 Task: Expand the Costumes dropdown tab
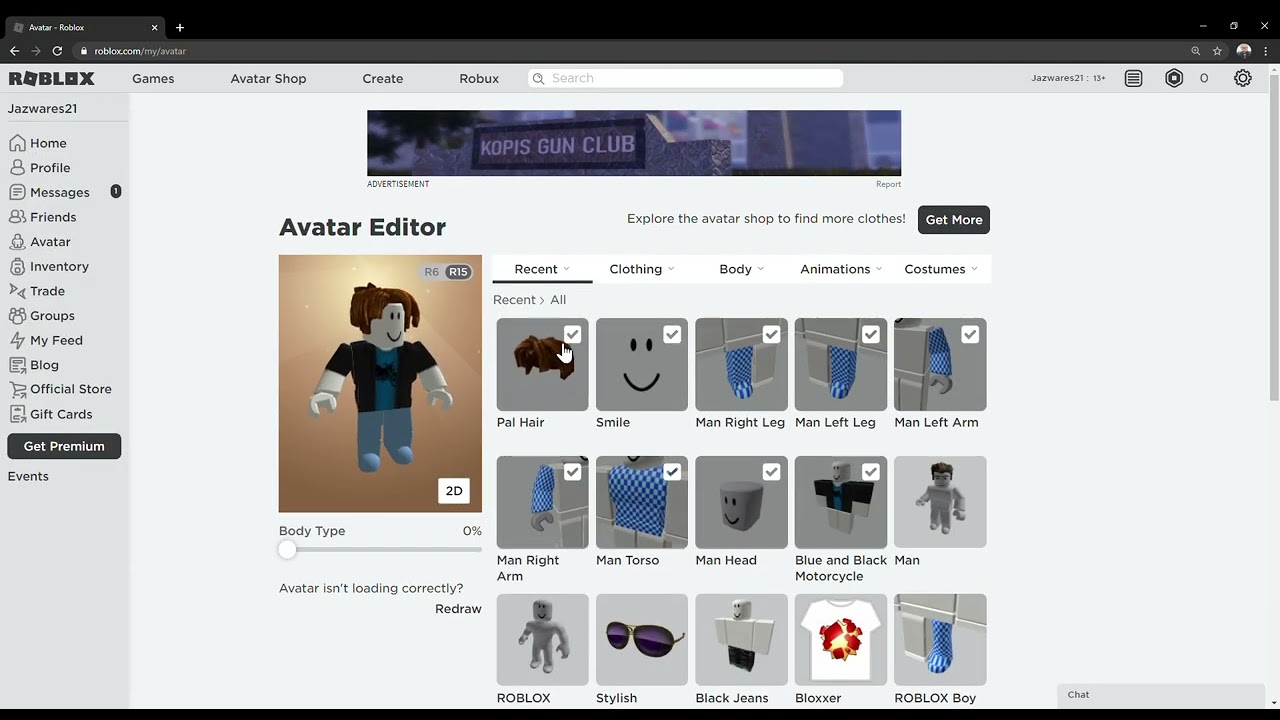[x=941, y=269]
